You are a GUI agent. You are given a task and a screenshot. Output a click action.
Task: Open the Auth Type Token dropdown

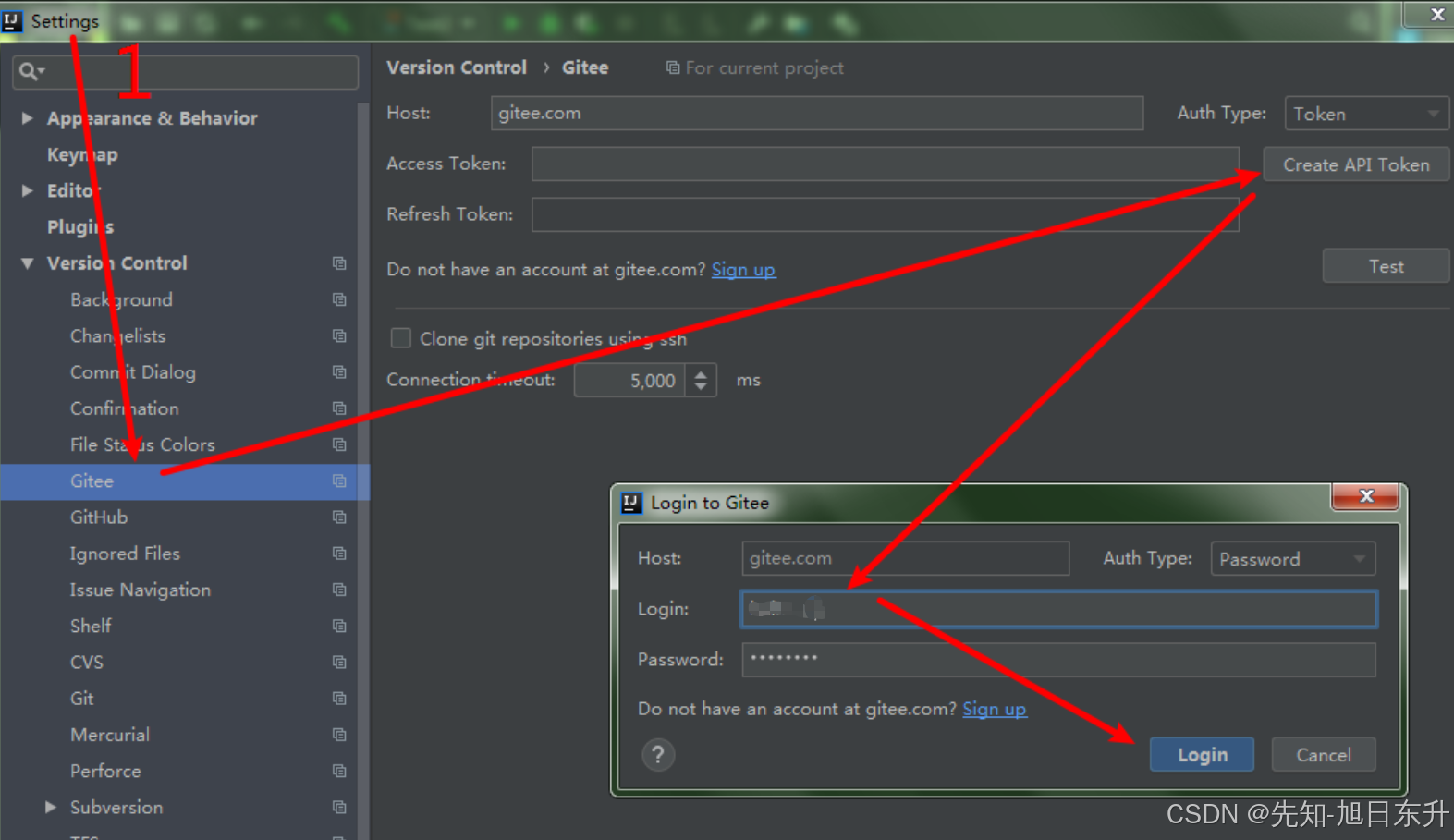1366,114
